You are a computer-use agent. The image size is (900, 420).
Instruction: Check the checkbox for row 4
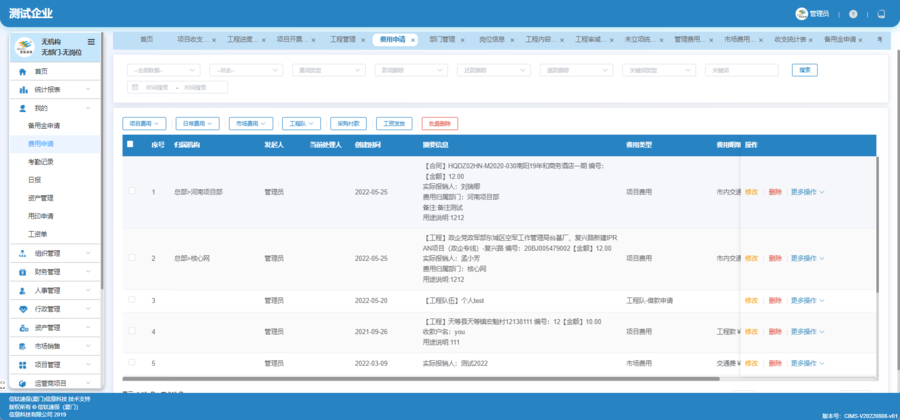tap(131, 330)
